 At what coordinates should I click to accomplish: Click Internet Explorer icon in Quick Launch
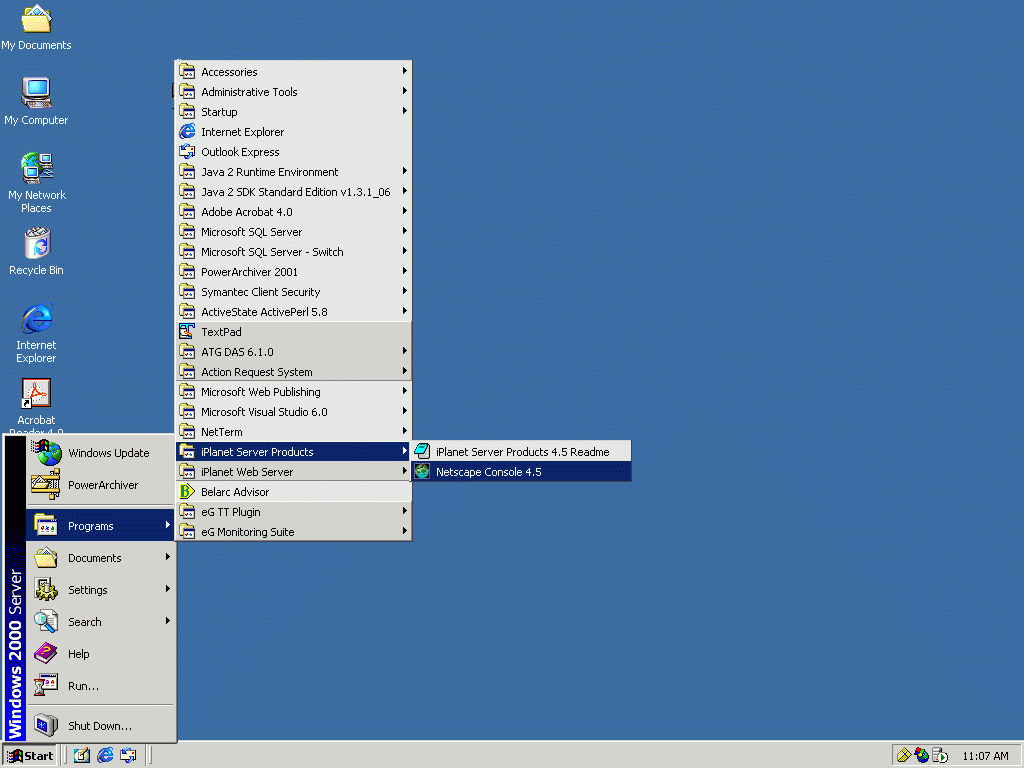(105, 756)
